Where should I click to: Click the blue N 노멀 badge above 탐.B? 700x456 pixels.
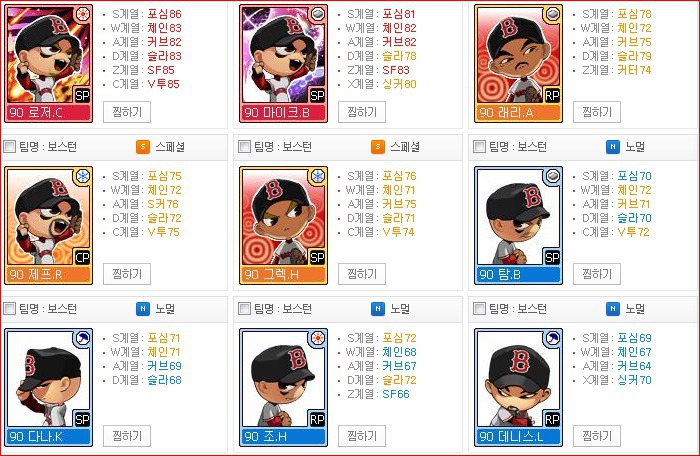pyautogui.click(x=613, y=146)
